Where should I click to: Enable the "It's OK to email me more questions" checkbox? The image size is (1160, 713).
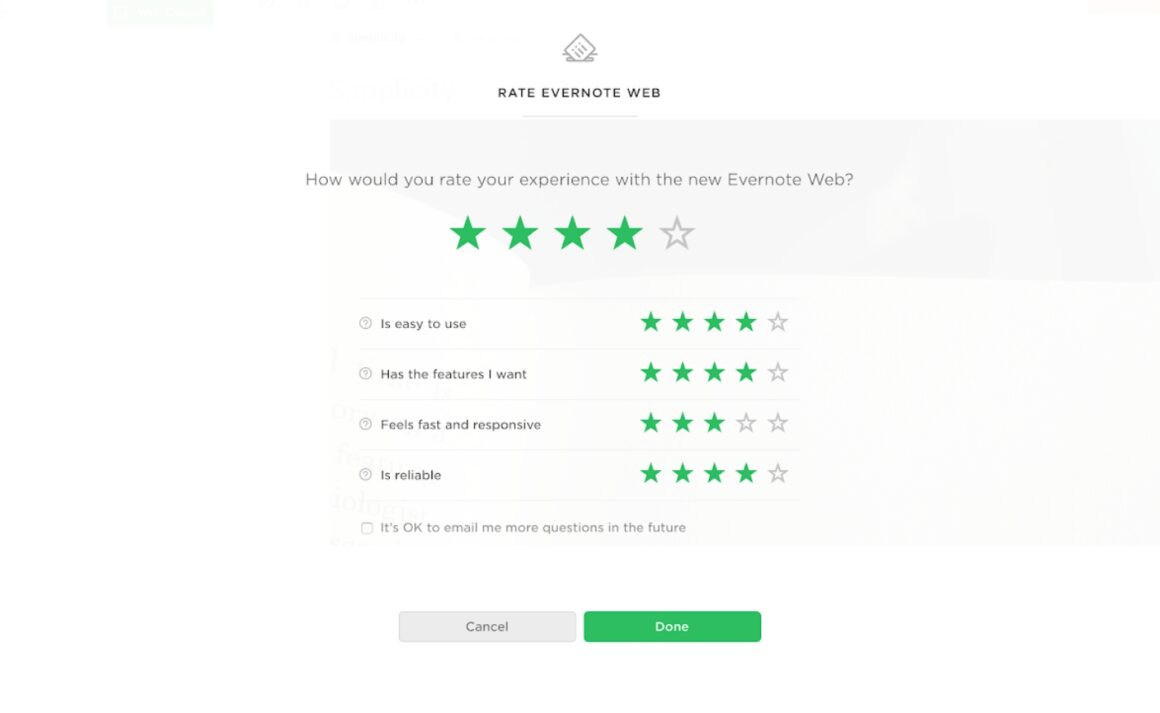coord(367,527)
